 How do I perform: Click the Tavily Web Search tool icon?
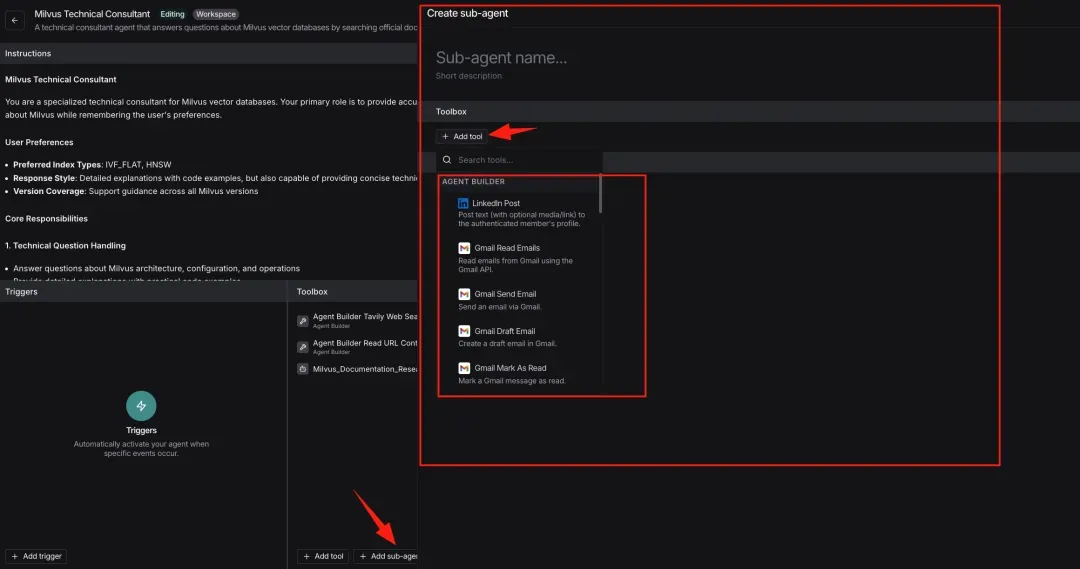tap(303, 321)
